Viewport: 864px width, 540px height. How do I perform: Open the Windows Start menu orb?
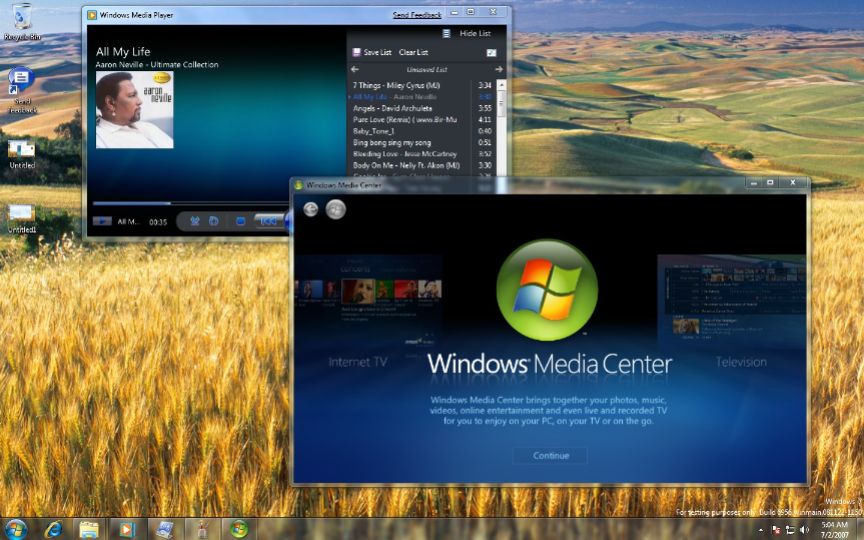point(16,528)
